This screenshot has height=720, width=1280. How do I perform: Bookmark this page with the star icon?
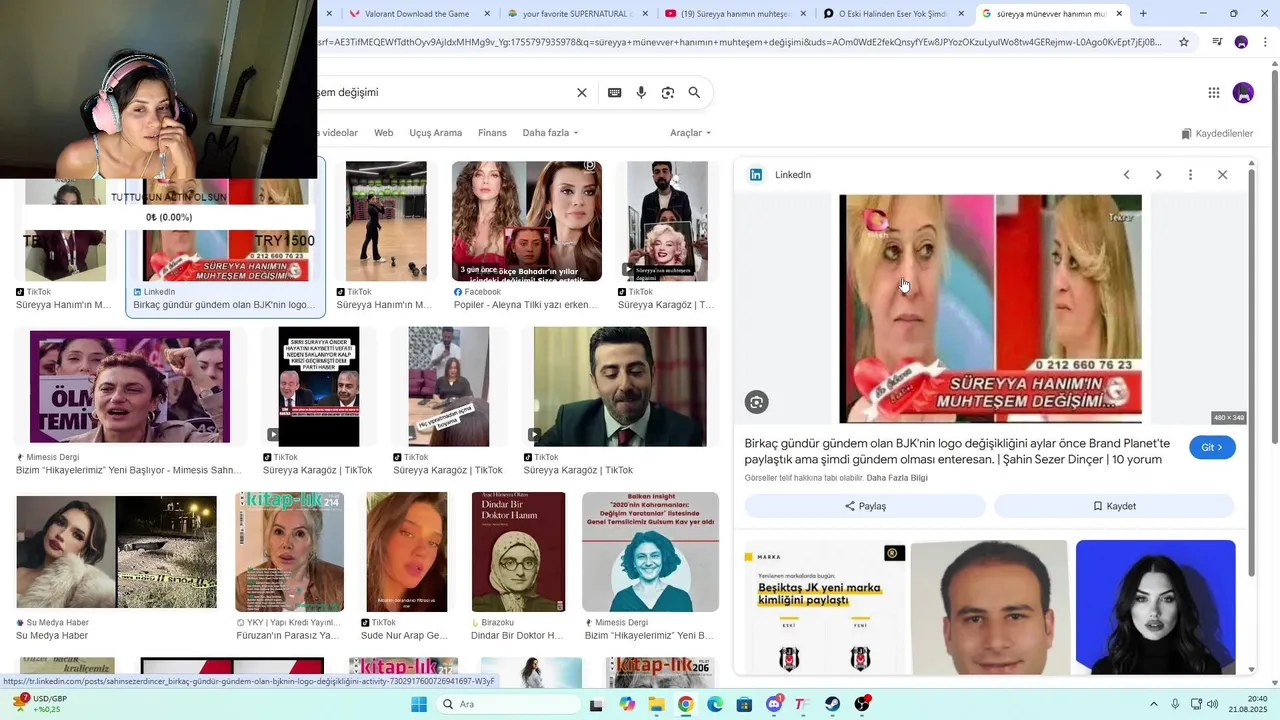(1184, 42)
